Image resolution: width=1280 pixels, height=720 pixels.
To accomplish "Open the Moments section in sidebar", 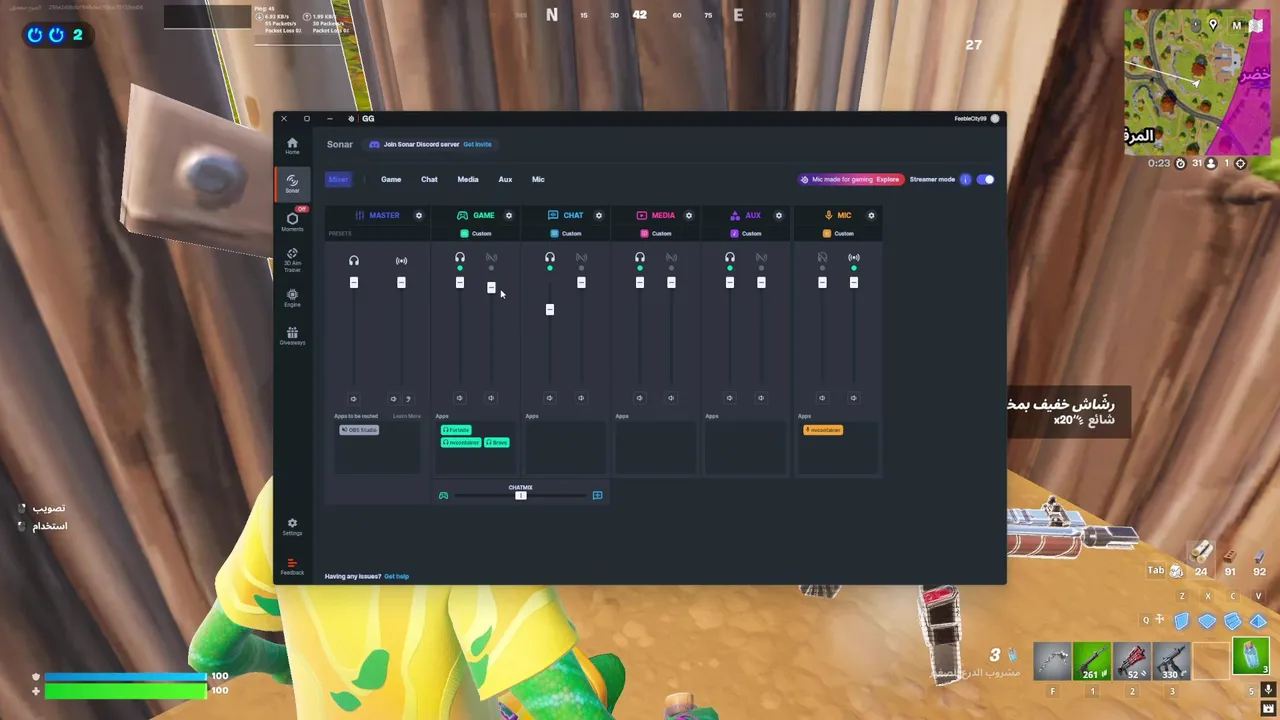I will 292,221.
